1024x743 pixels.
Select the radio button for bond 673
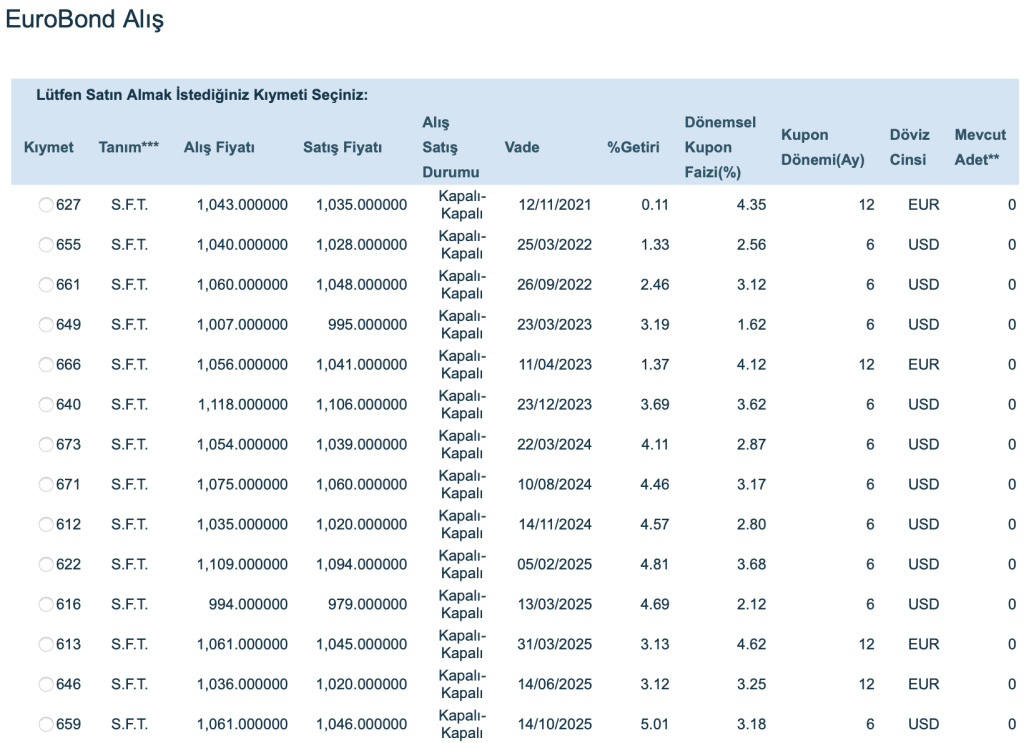coord(46,445)
